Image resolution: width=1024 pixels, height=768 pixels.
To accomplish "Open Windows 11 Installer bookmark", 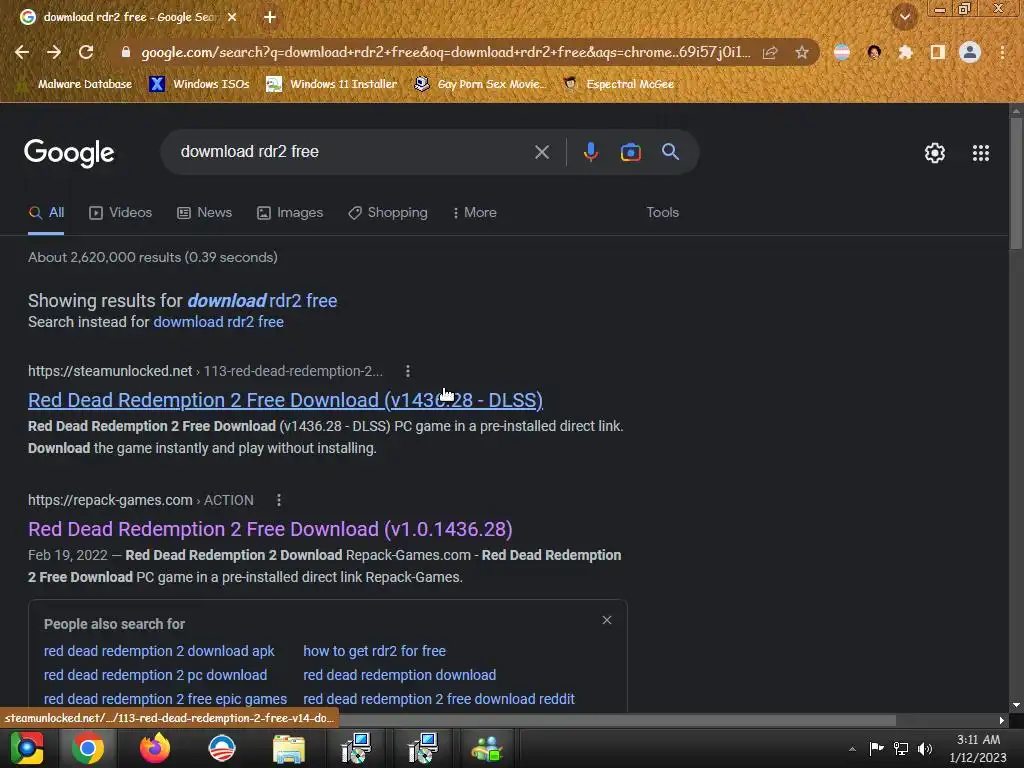I will (332, 84).
